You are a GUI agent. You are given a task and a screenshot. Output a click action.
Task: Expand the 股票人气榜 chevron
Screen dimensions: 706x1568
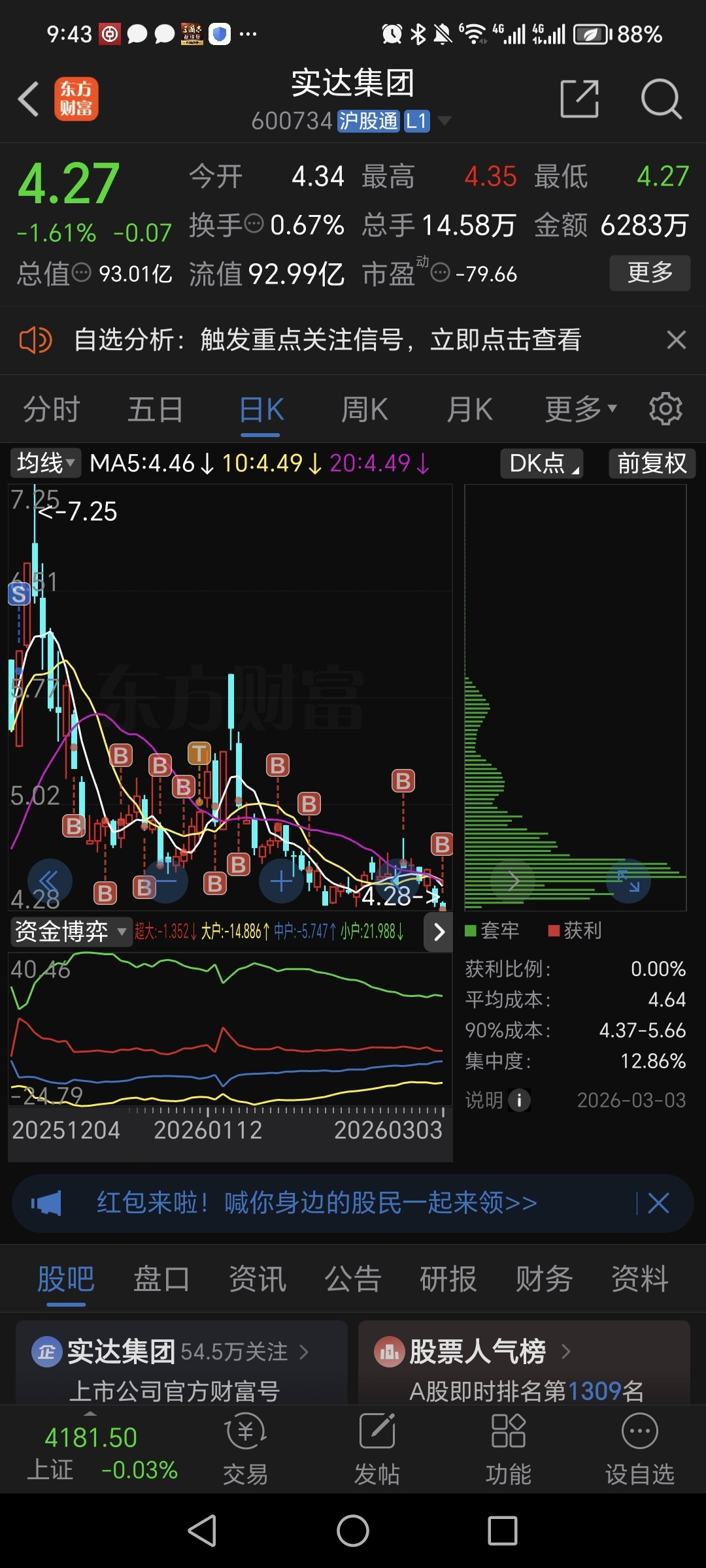tap(565, 1352)
